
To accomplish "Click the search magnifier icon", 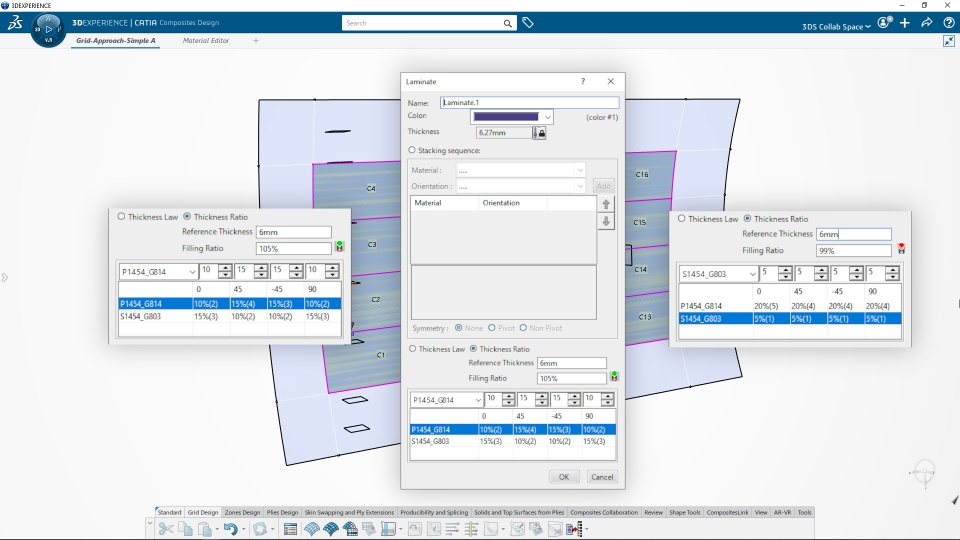I will tap(508, 23).
